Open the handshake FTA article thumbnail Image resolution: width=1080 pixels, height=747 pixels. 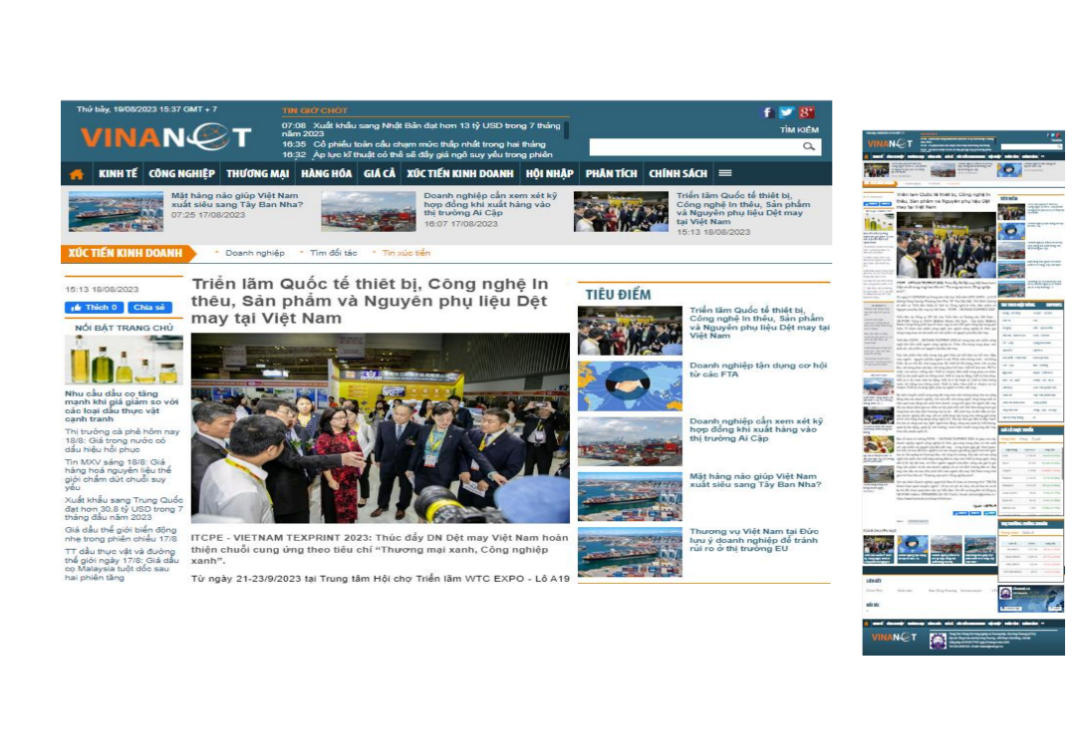(x=629, y=386)
